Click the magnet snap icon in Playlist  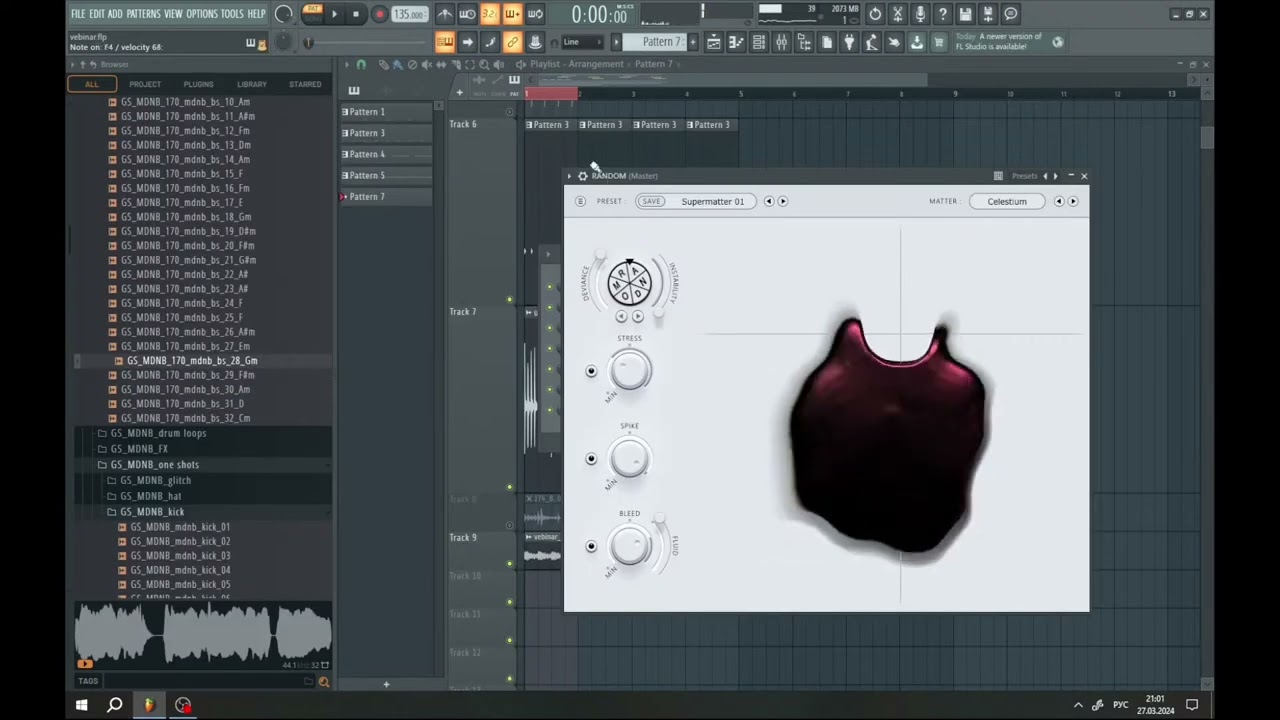point(361,64)
